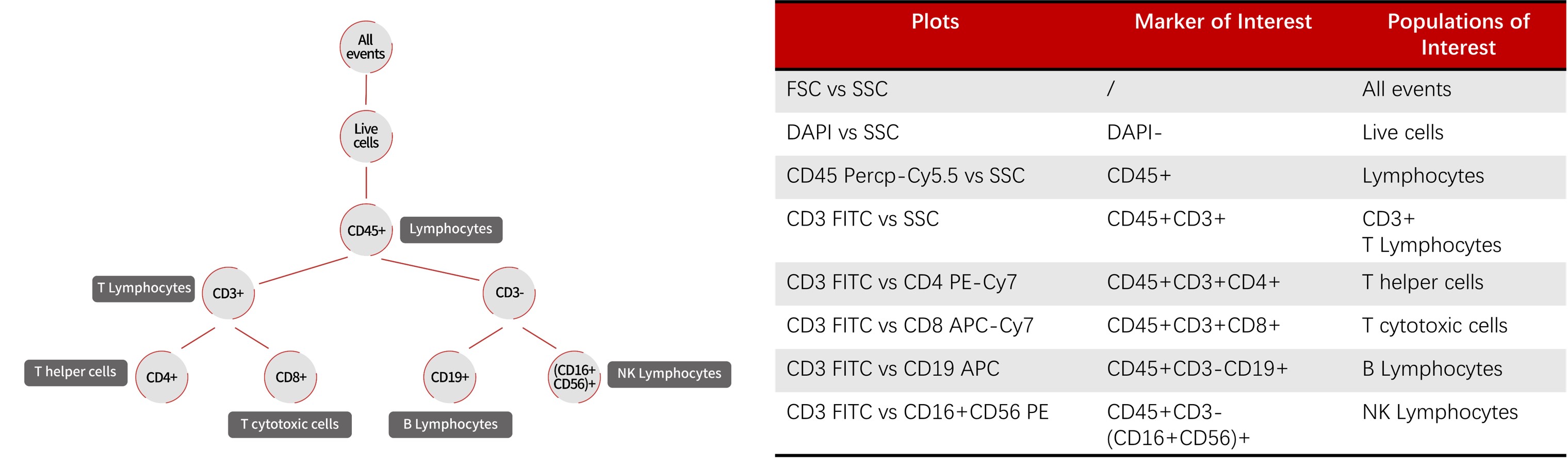Click the CD45+ circle node
The height and width of the screenshot is (463, 1568).
pos(366,230)
